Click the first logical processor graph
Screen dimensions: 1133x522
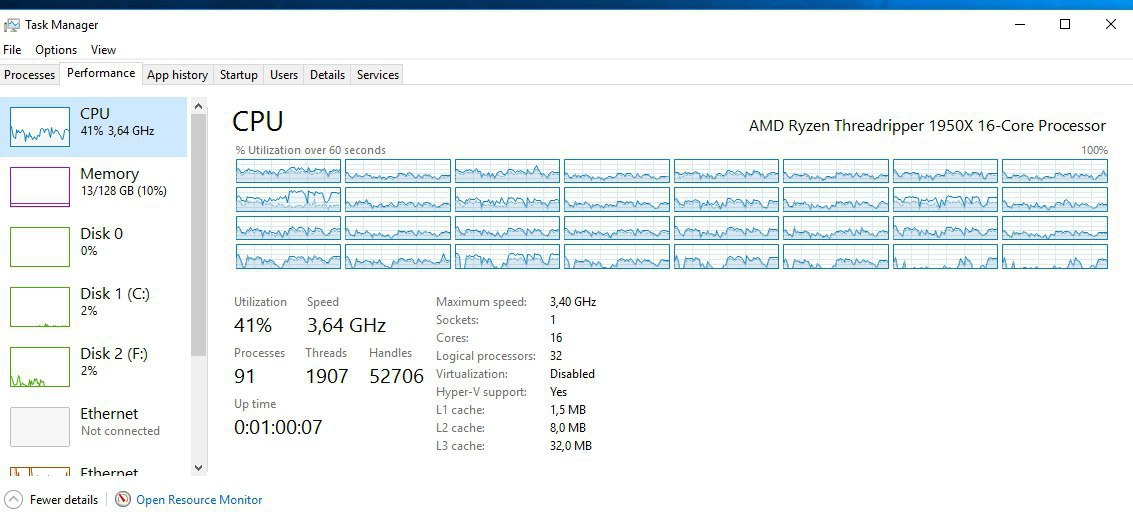tap(288, 171)
